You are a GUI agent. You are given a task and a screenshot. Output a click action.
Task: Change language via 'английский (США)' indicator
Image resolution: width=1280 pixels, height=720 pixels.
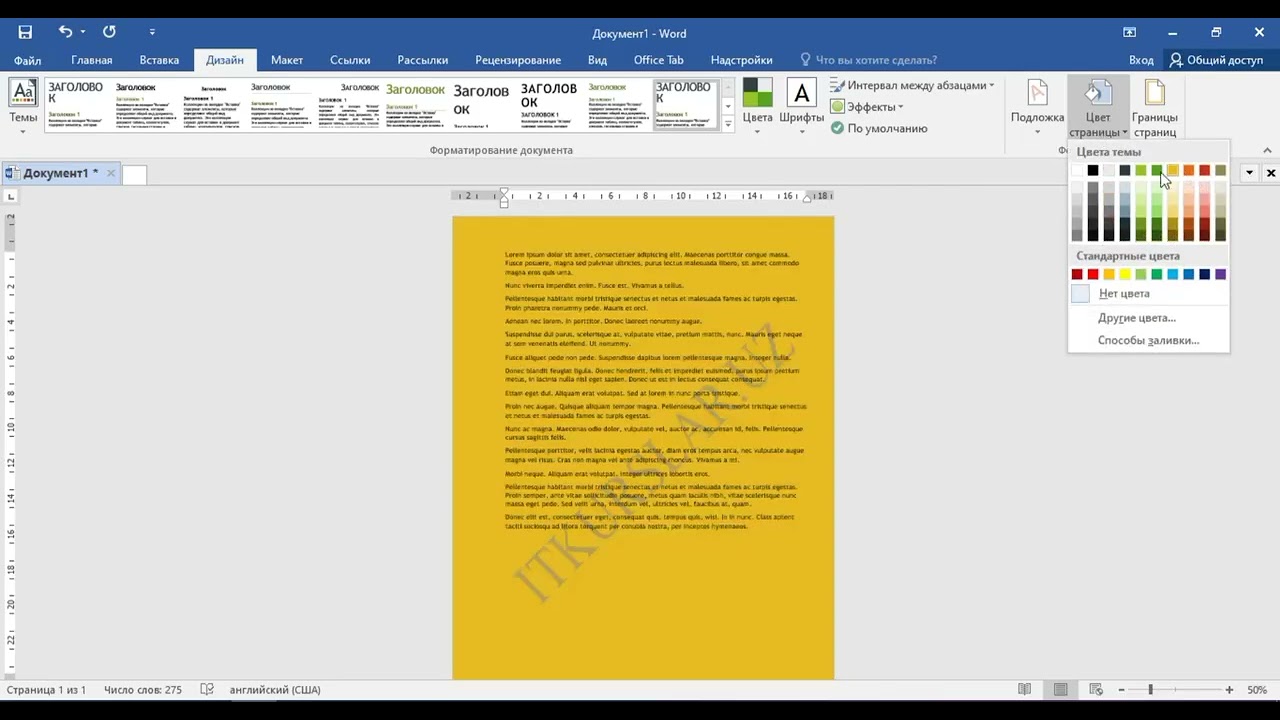point(275,690)
